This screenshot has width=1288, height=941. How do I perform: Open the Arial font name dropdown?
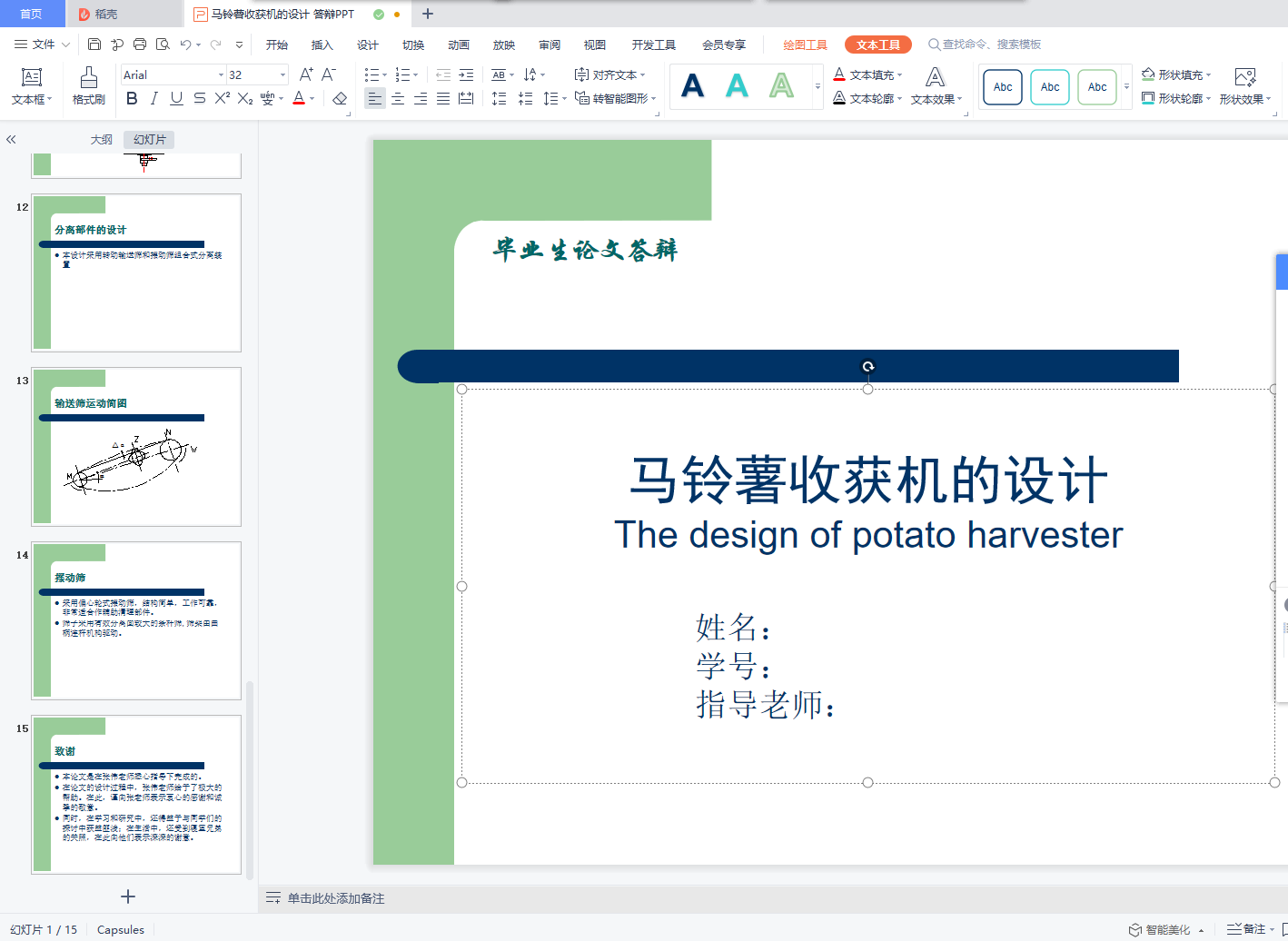coord(221,74)
